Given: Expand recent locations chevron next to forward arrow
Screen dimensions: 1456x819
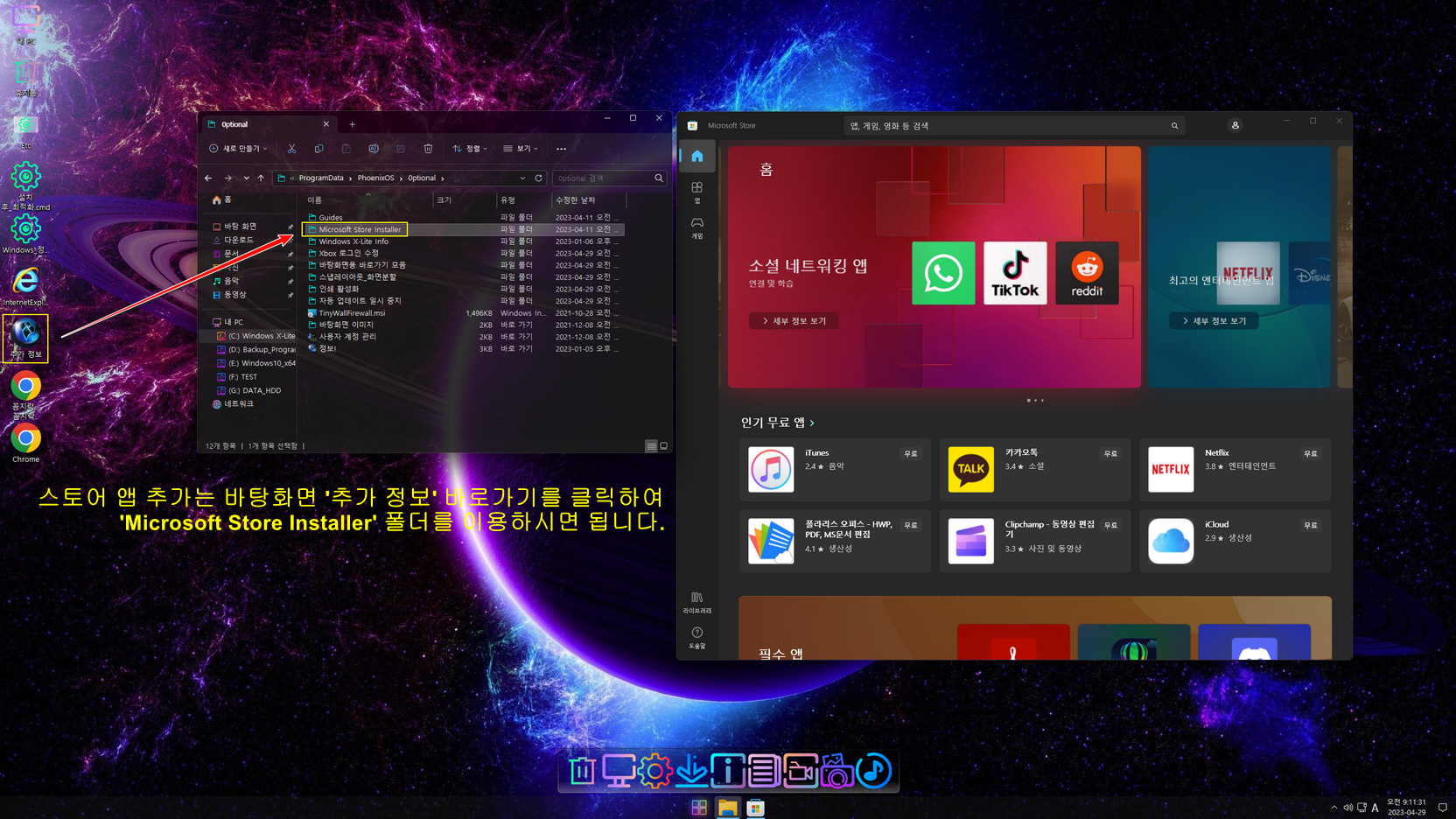Looking at the screenshot, I should (246, 178).
